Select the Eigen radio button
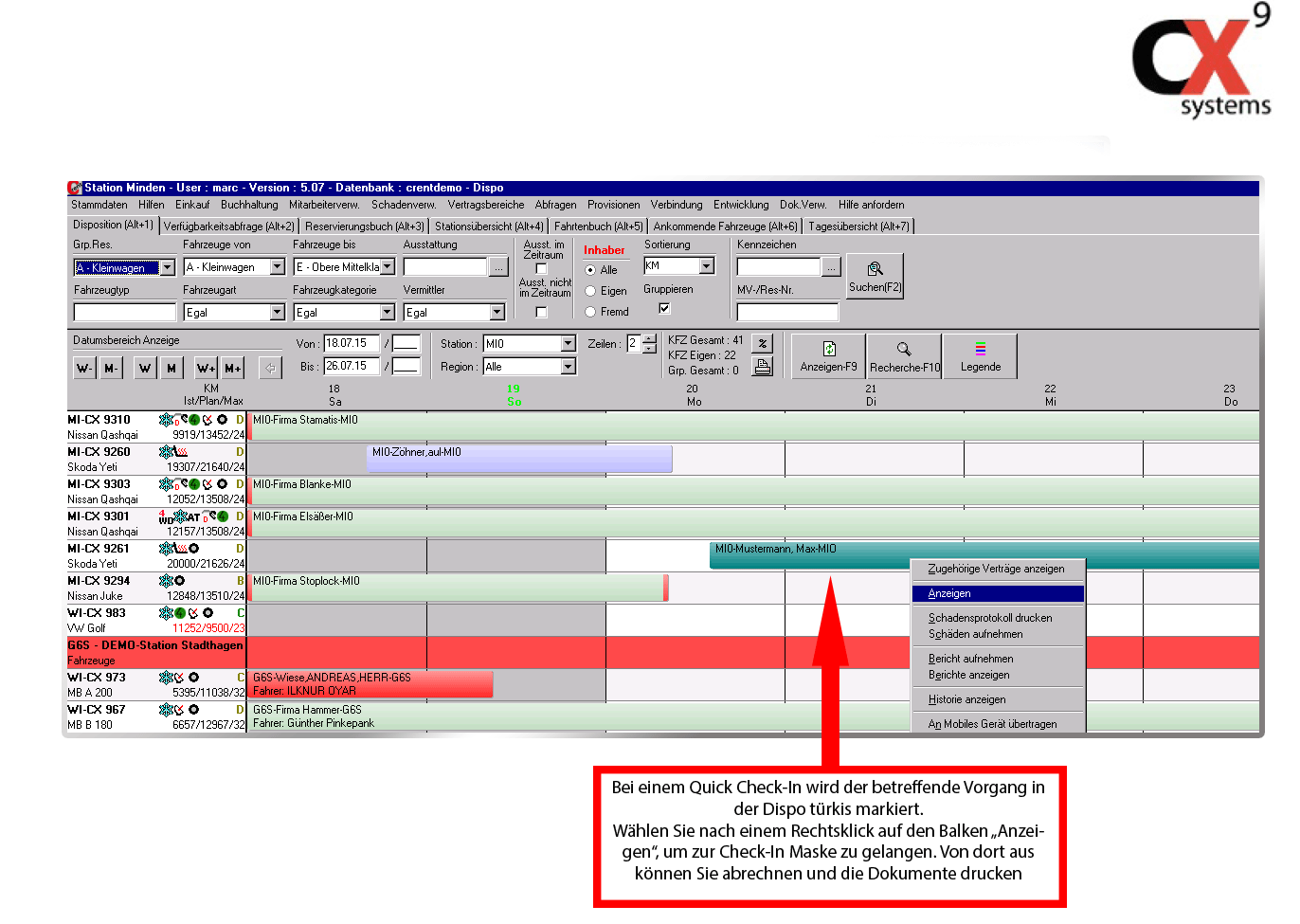The height and width of the screenshot is (924, 1300). pyautogui.click(x=590, y=291)
